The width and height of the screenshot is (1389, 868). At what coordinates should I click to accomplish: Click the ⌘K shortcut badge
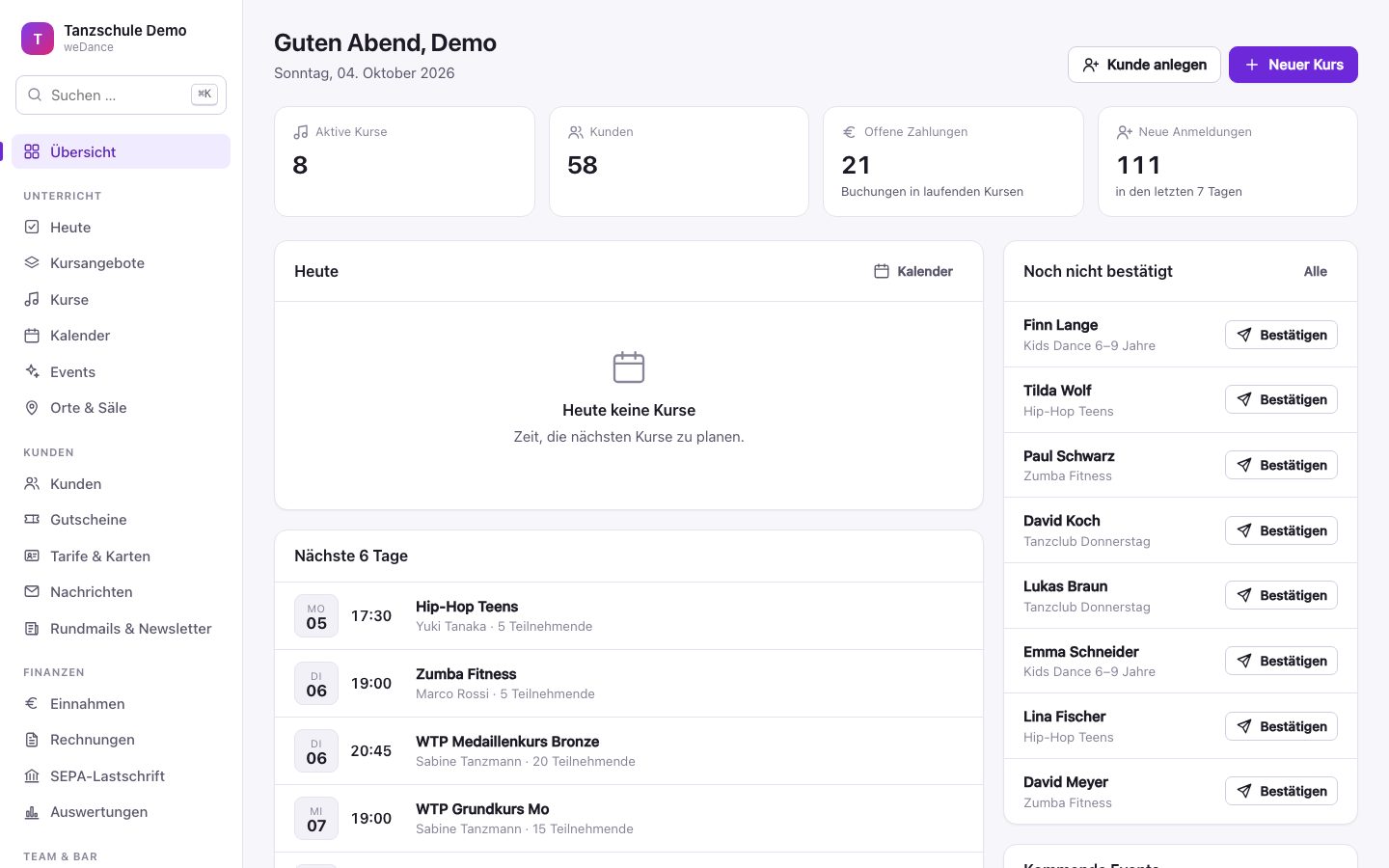pos(204,95)
